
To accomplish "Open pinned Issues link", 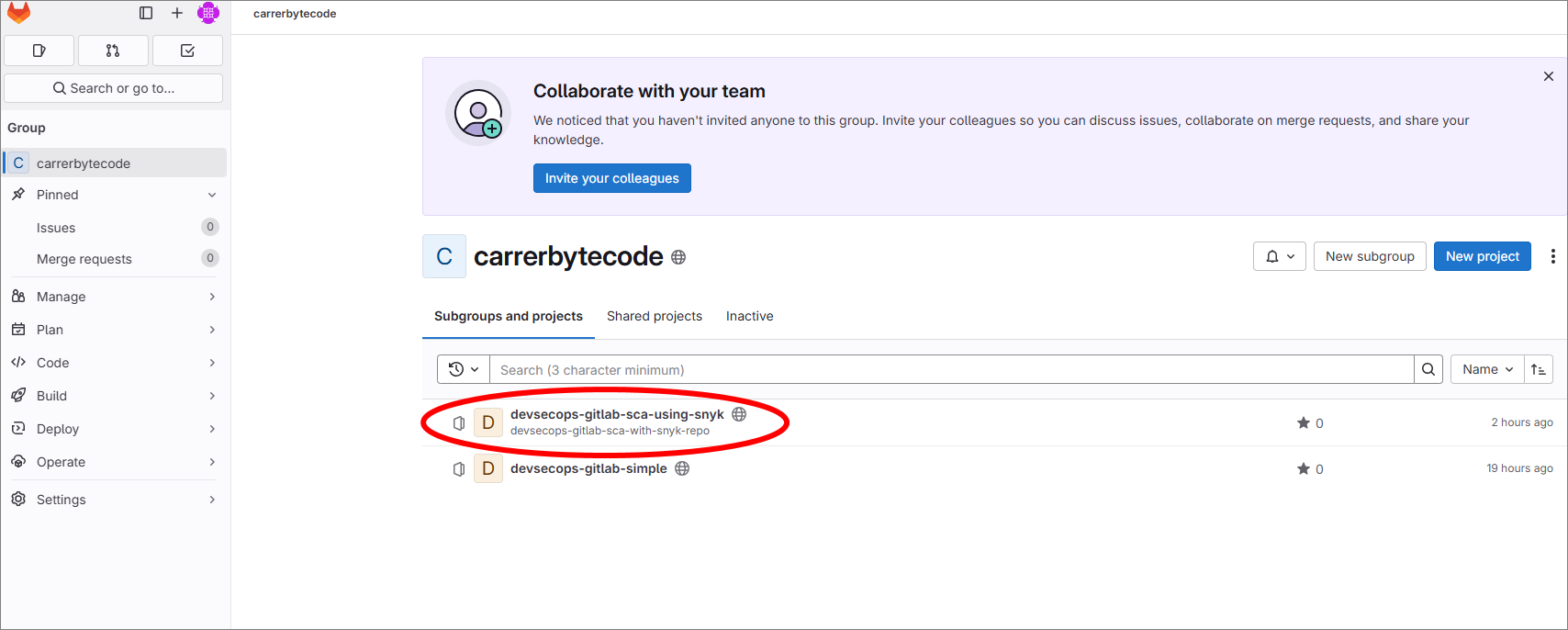I will (115, 227).
